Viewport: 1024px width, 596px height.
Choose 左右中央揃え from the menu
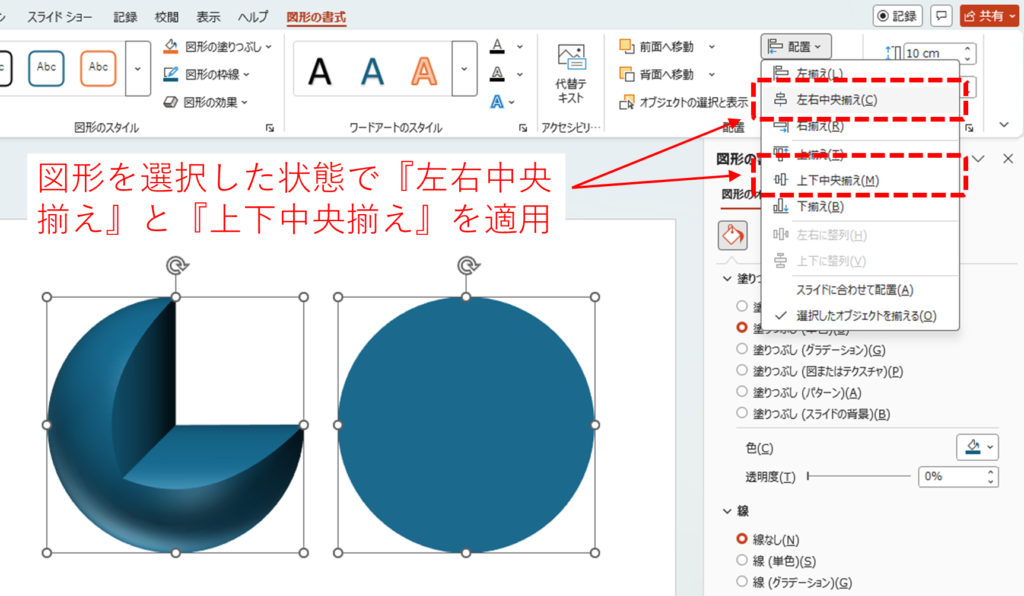(837, 99)
